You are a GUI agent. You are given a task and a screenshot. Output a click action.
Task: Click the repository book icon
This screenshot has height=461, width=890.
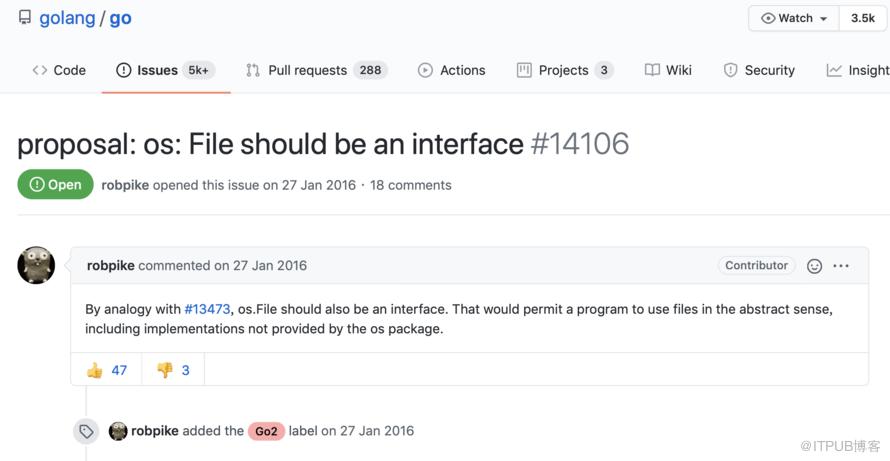pyautogui.click(x=25, y=17)
